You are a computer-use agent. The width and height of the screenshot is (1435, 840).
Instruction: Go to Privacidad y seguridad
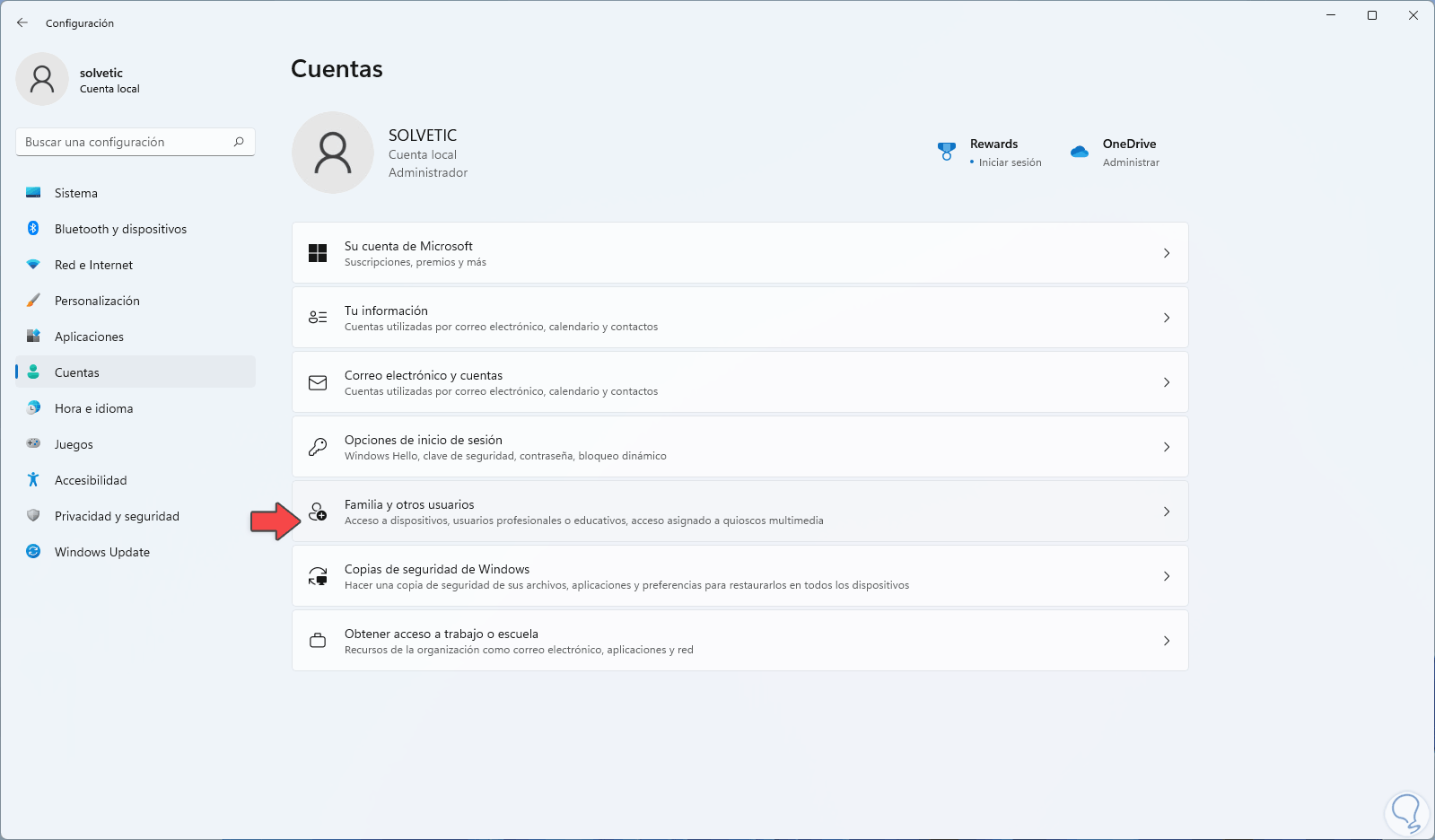pos(117,516)
